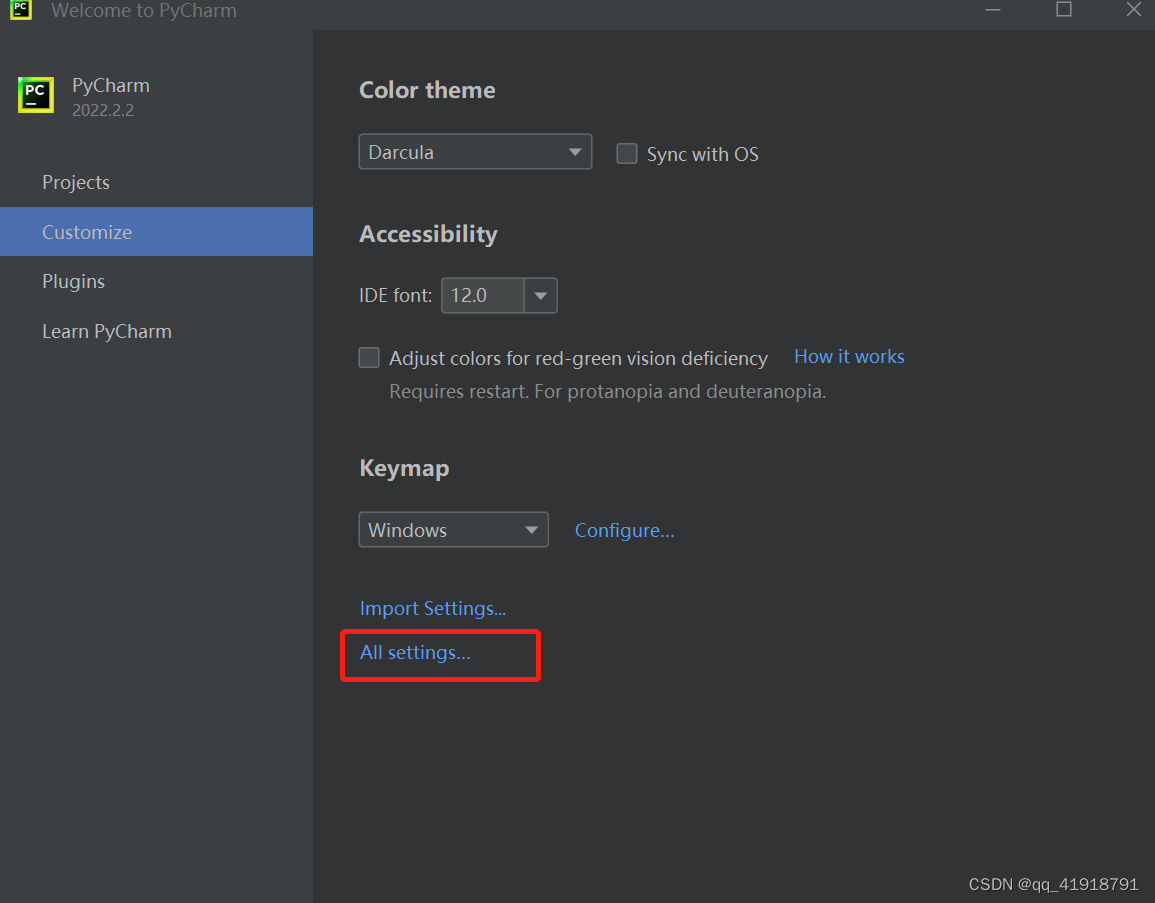
Task: Open the Projects section
Action: [76, 182]
